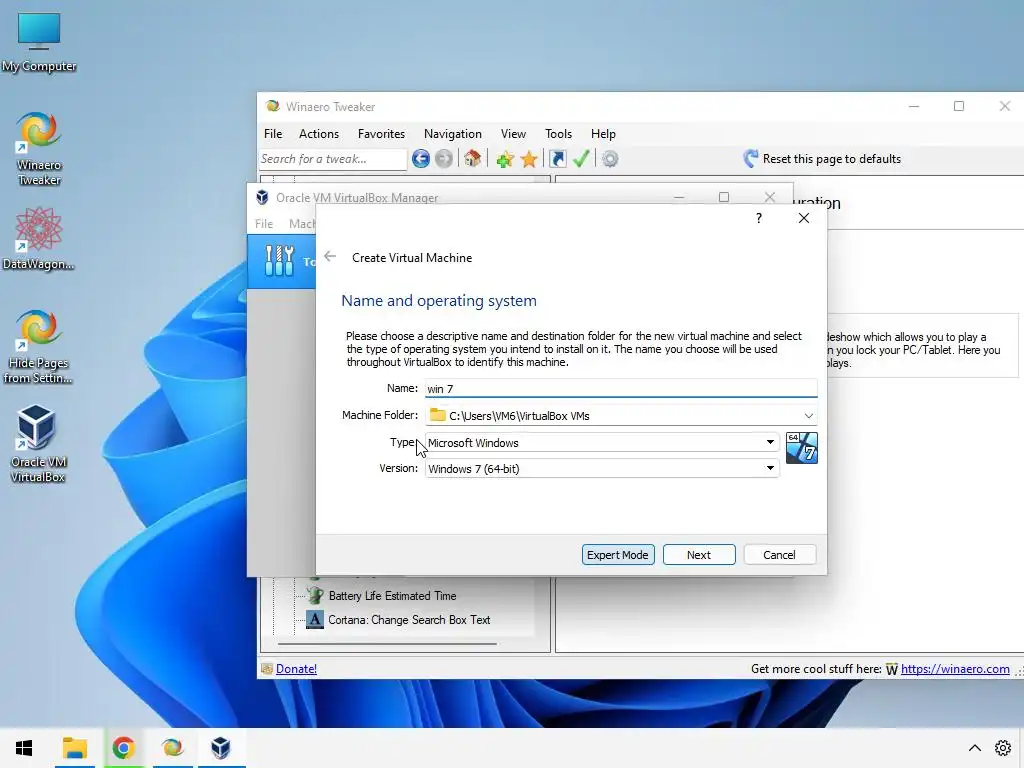1024x768 pixels.
Task: Open Hide Pages from Settings shortcut
Action: click(39, 347)
